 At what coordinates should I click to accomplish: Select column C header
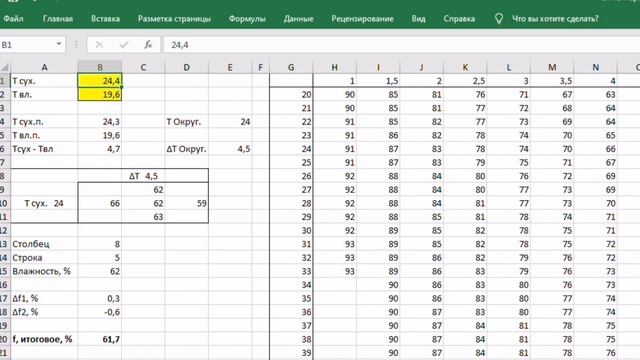[x=143, y=67]
